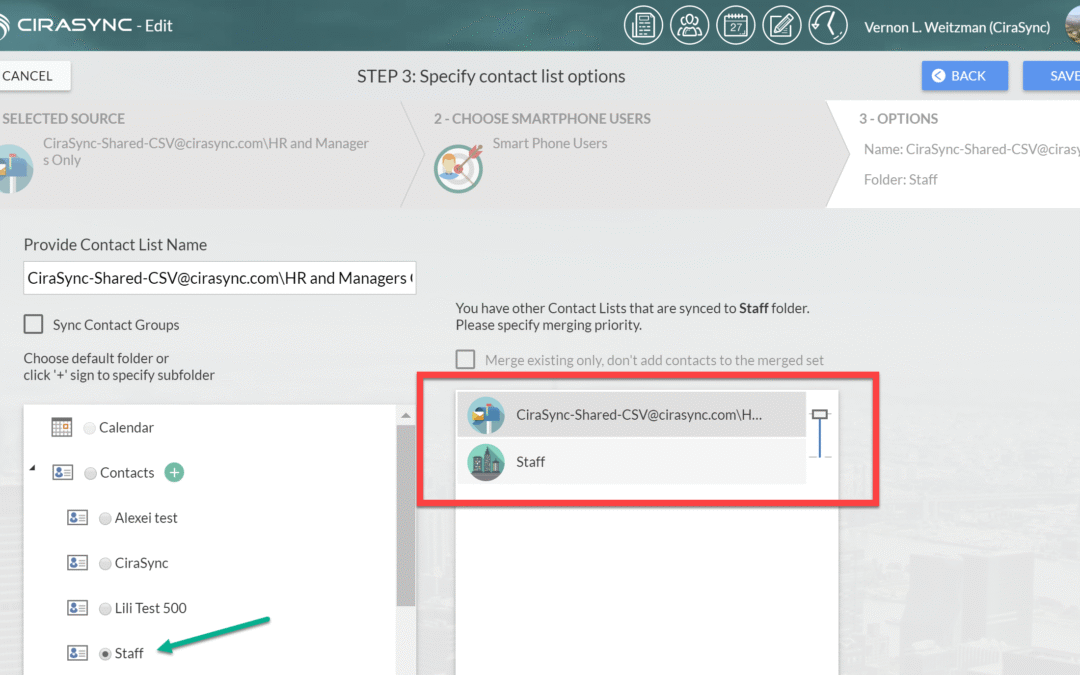Open the contact lists icon in the top toolbar

tap(643, 24)
